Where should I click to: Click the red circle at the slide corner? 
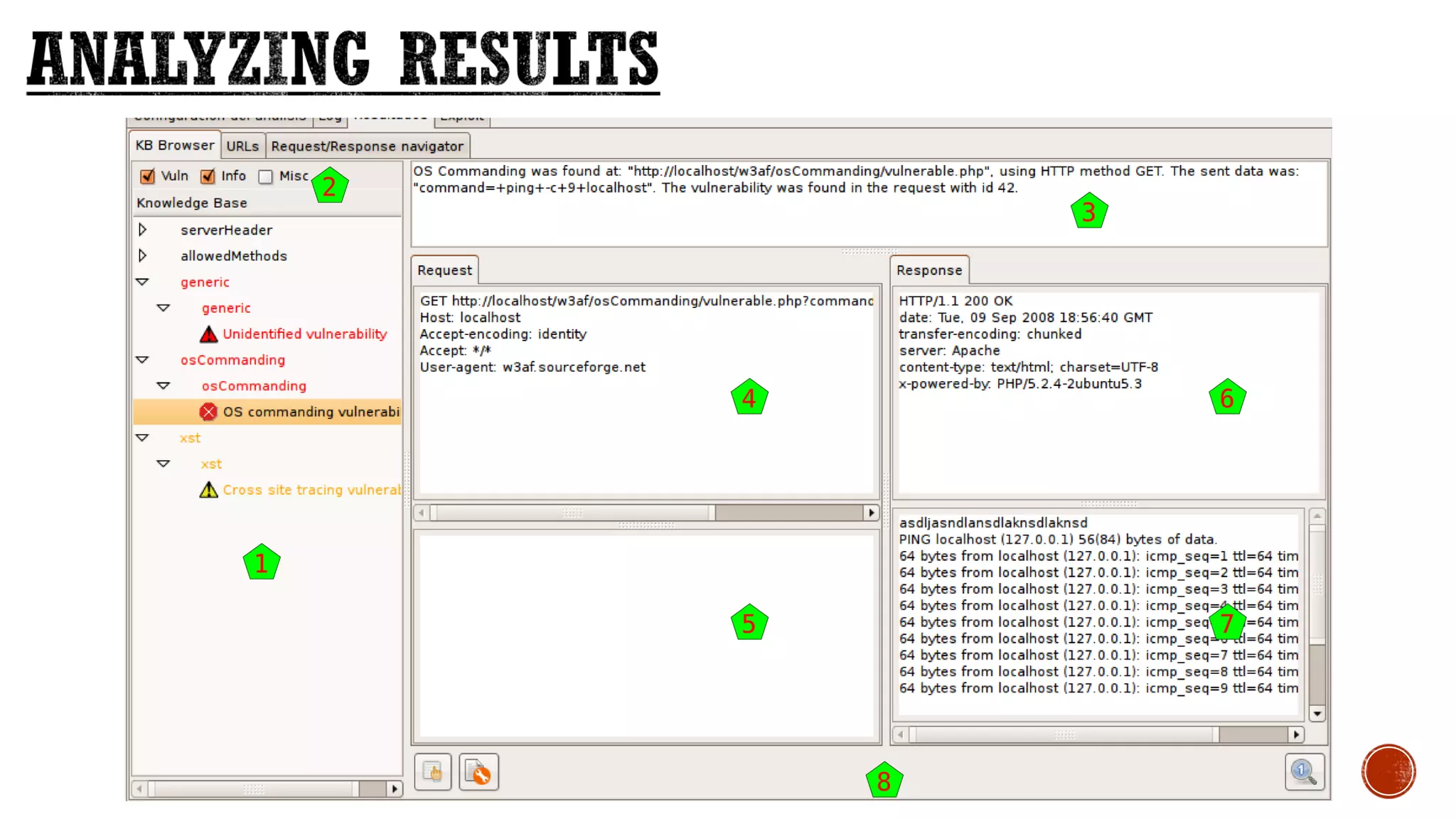1388,771
